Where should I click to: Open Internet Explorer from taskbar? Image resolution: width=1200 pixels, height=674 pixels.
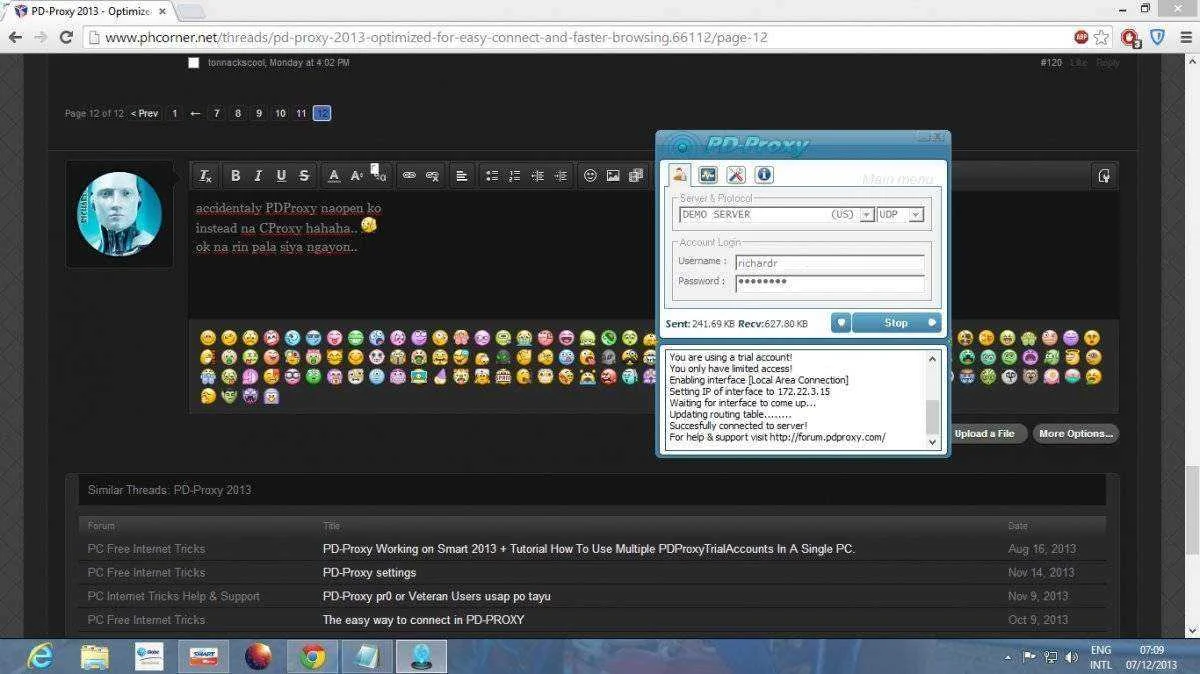click(x=40, y=657)
